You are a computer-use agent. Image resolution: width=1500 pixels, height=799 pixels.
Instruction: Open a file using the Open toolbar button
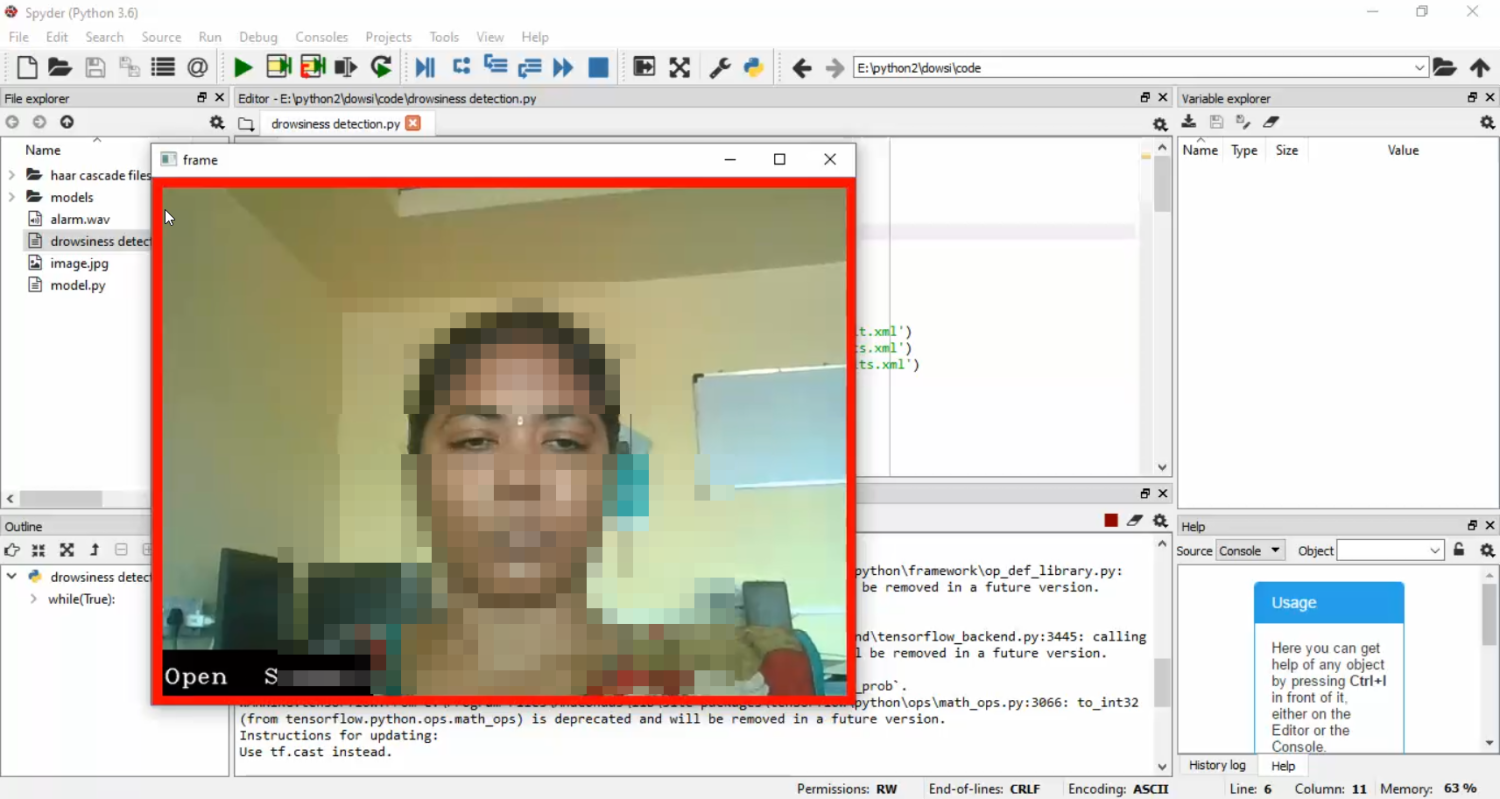coord(59,67)
